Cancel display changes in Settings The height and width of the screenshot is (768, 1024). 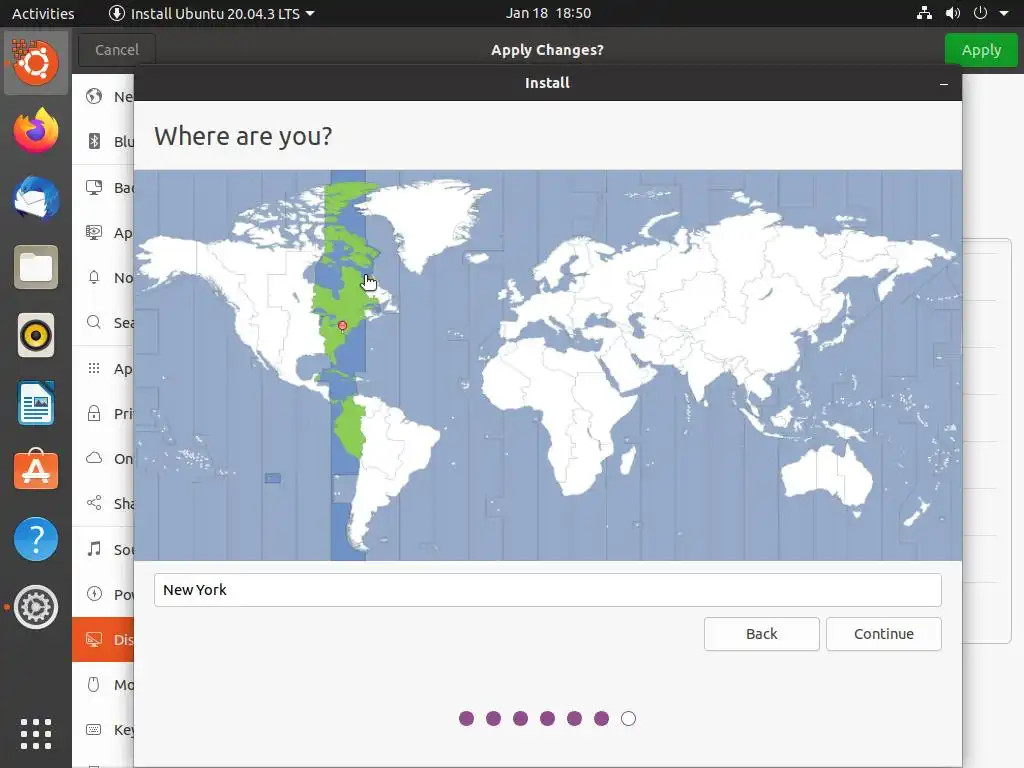pyautogui.click(x=117, y=50)
